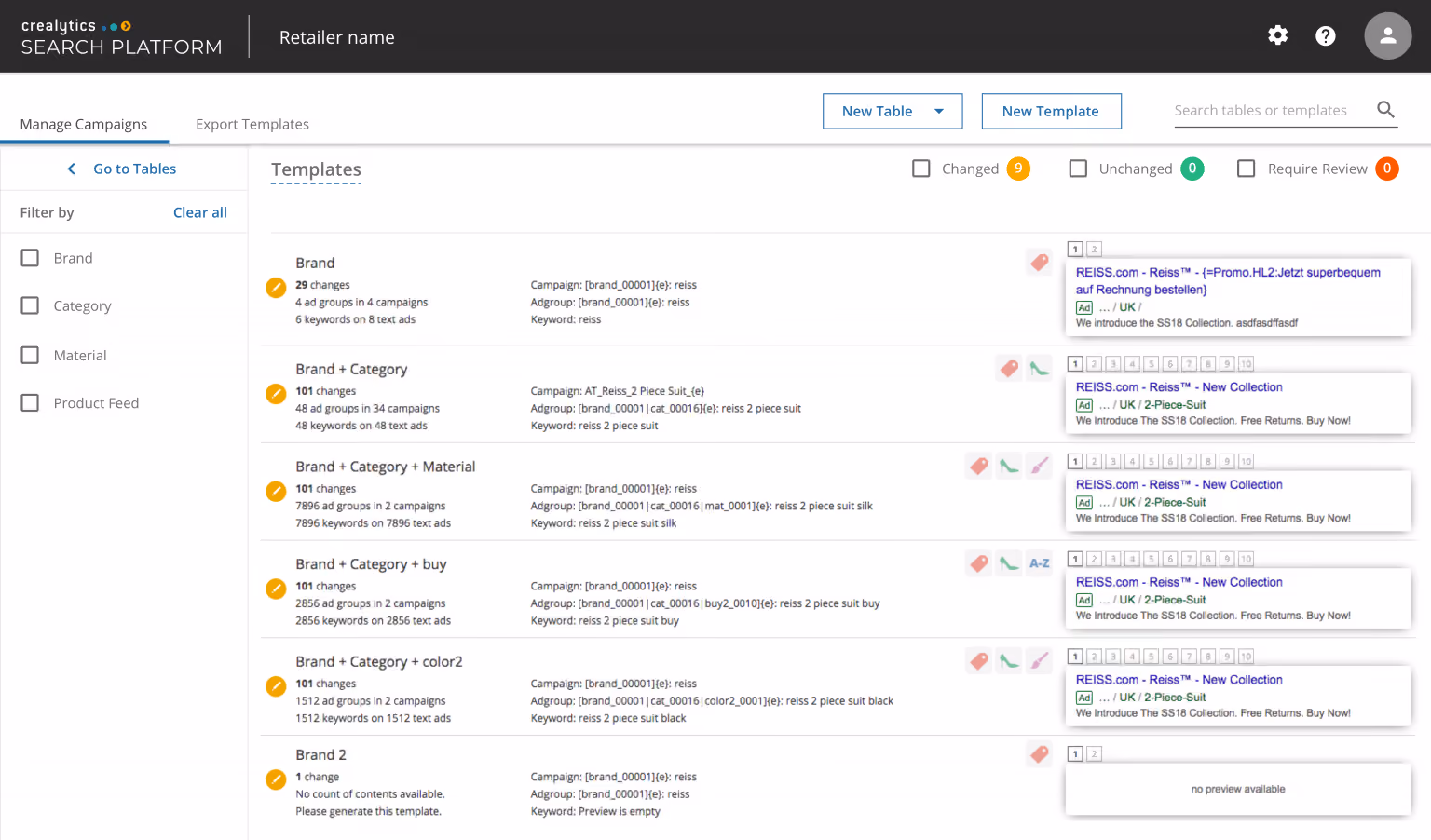Click the orange Changed count badge 9
This screenshot has width=1431, height=840.
(x=1018, y=169)
